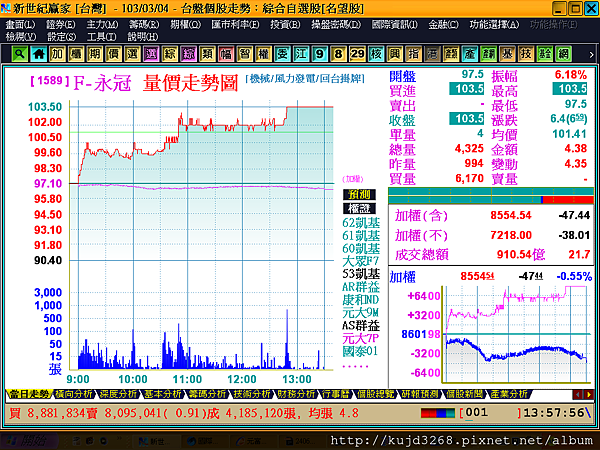600x450 pixels.
Task: Select the 加 toolbar icon
Action: pyautogui.click(x=57, y=54)
